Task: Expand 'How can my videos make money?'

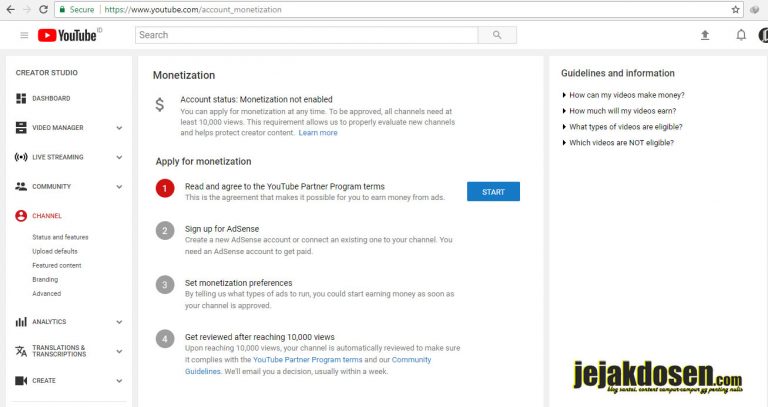Action: coord(623,95)
